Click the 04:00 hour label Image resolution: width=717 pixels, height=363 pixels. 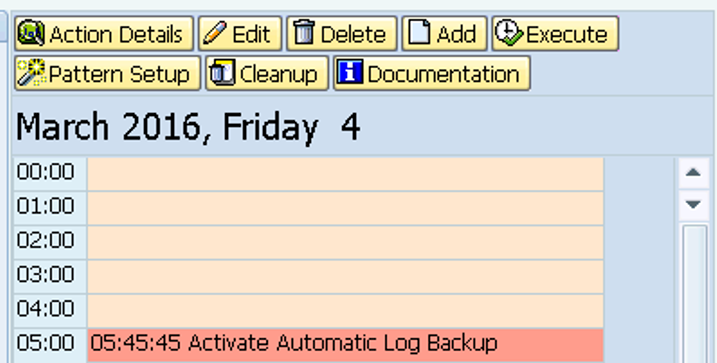(x=45, y=309)
